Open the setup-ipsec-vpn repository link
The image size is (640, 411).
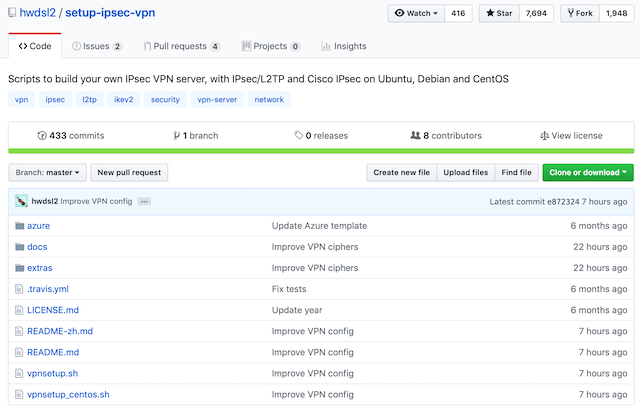(x=110, y=13)
